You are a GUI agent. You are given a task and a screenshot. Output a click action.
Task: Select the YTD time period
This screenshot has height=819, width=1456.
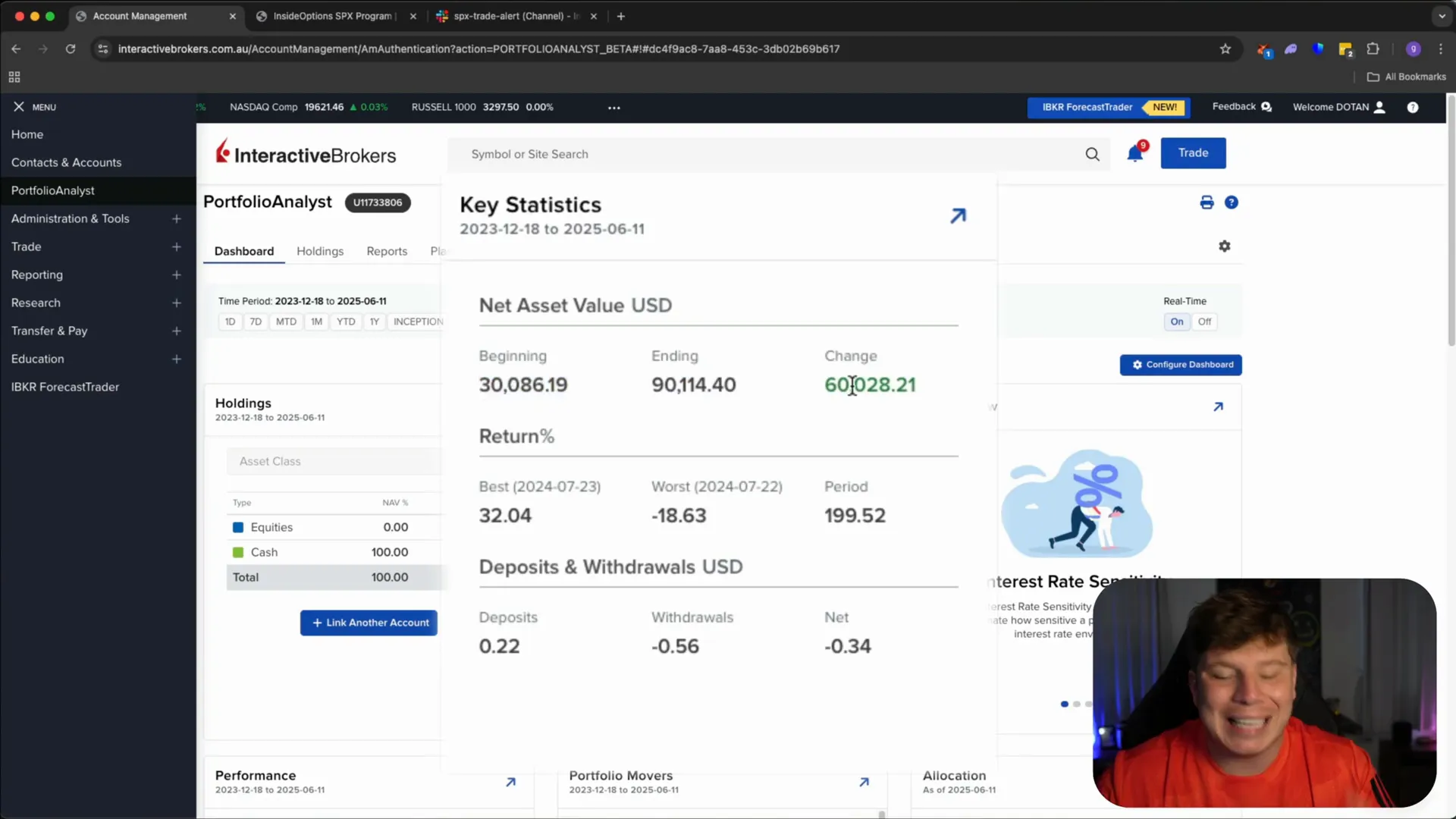tap(346, 322)
